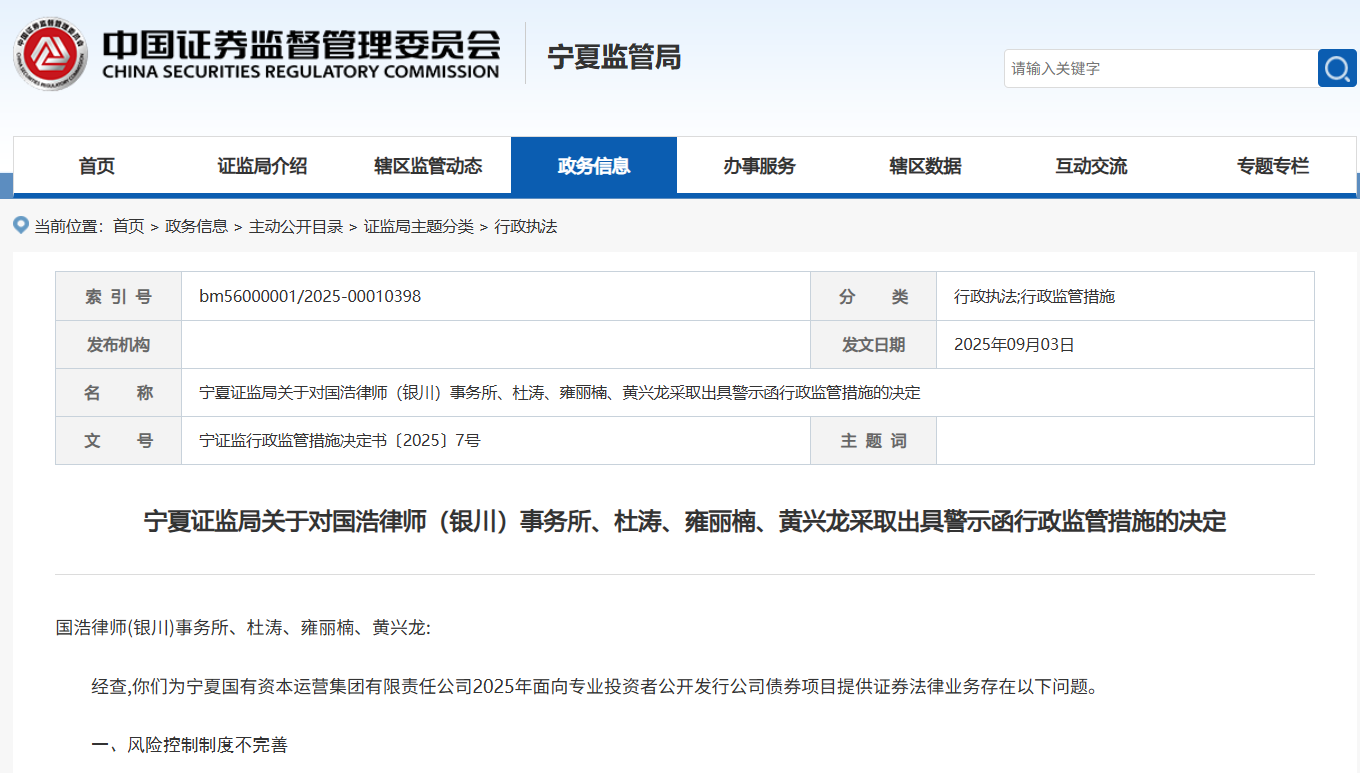
Task: Click 政务信息 breadcrumb link
Action: pos(196,226)
